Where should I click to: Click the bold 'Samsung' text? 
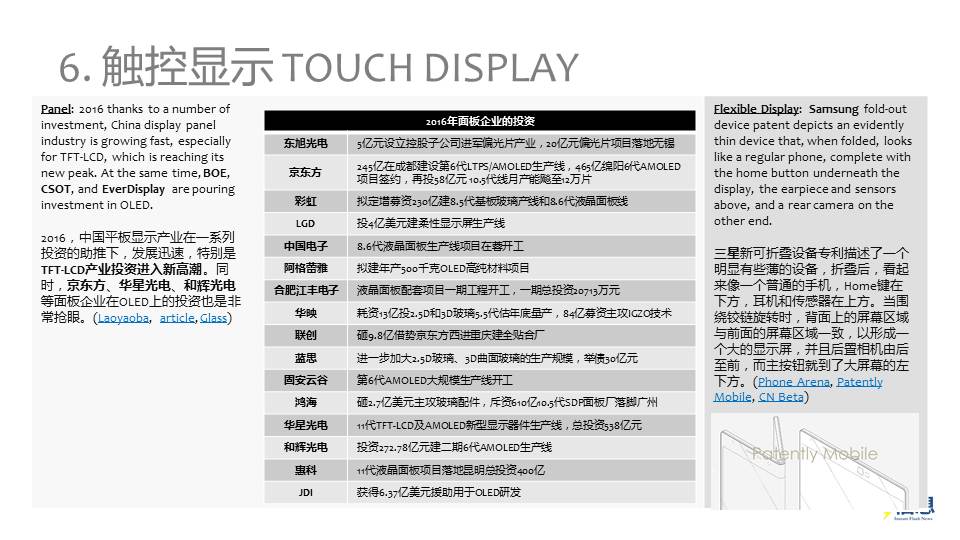point(833,109)
